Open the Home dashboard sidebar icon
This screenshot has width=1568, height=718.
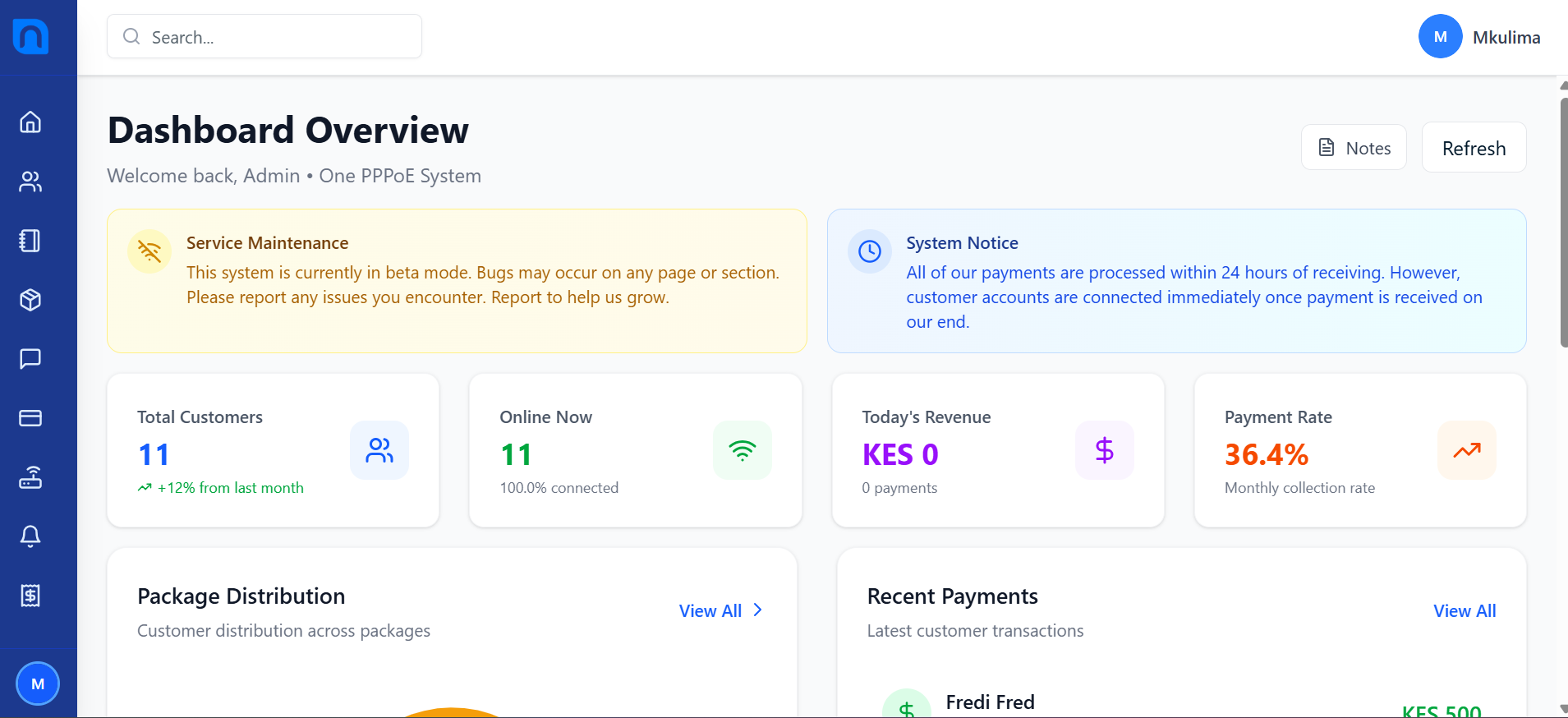click(x=30, y=122)
